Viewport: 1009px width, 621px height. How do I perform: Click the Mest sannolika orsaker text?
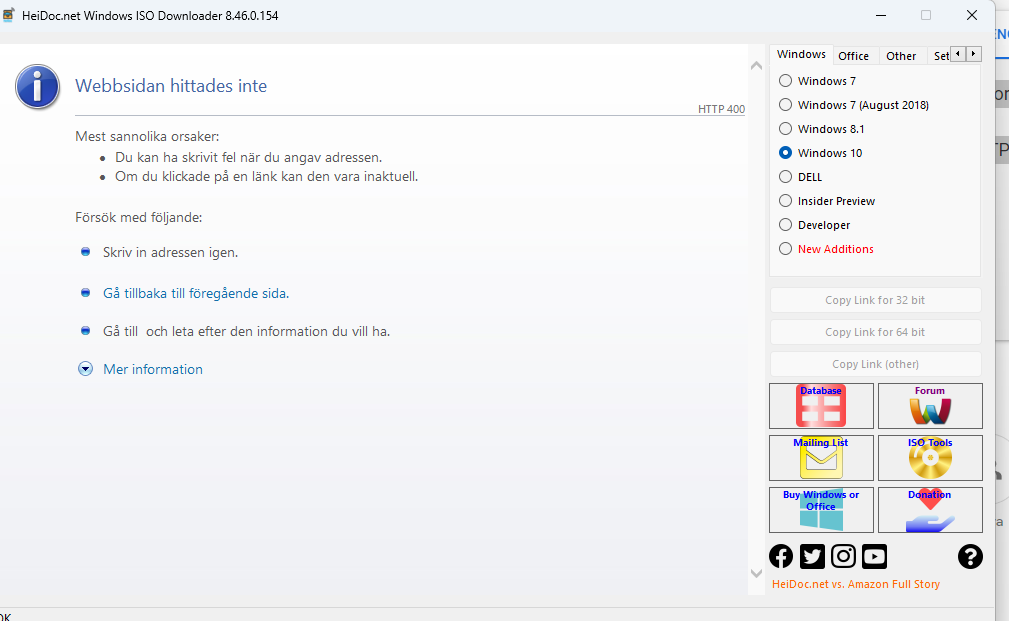click(147, 136)
